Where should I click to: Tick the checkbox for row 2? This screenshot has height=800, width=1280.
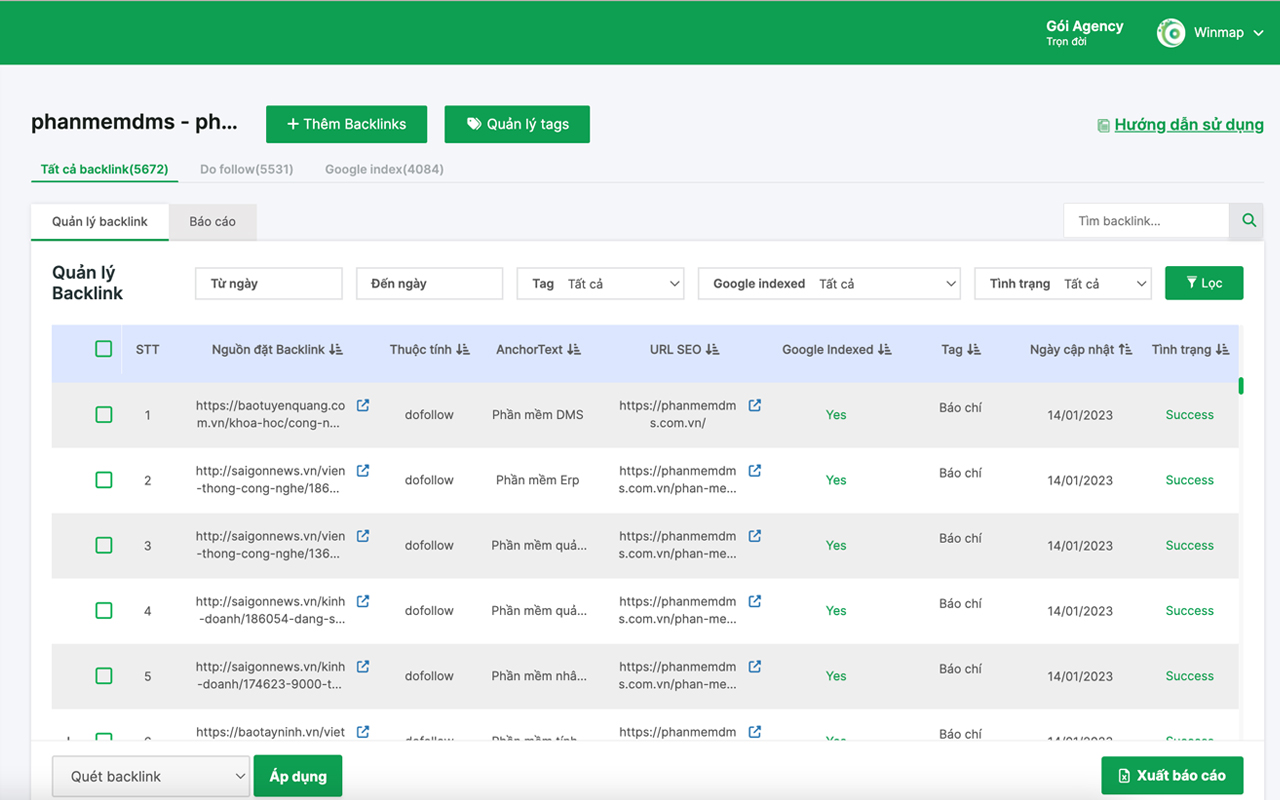pos(103,480)
